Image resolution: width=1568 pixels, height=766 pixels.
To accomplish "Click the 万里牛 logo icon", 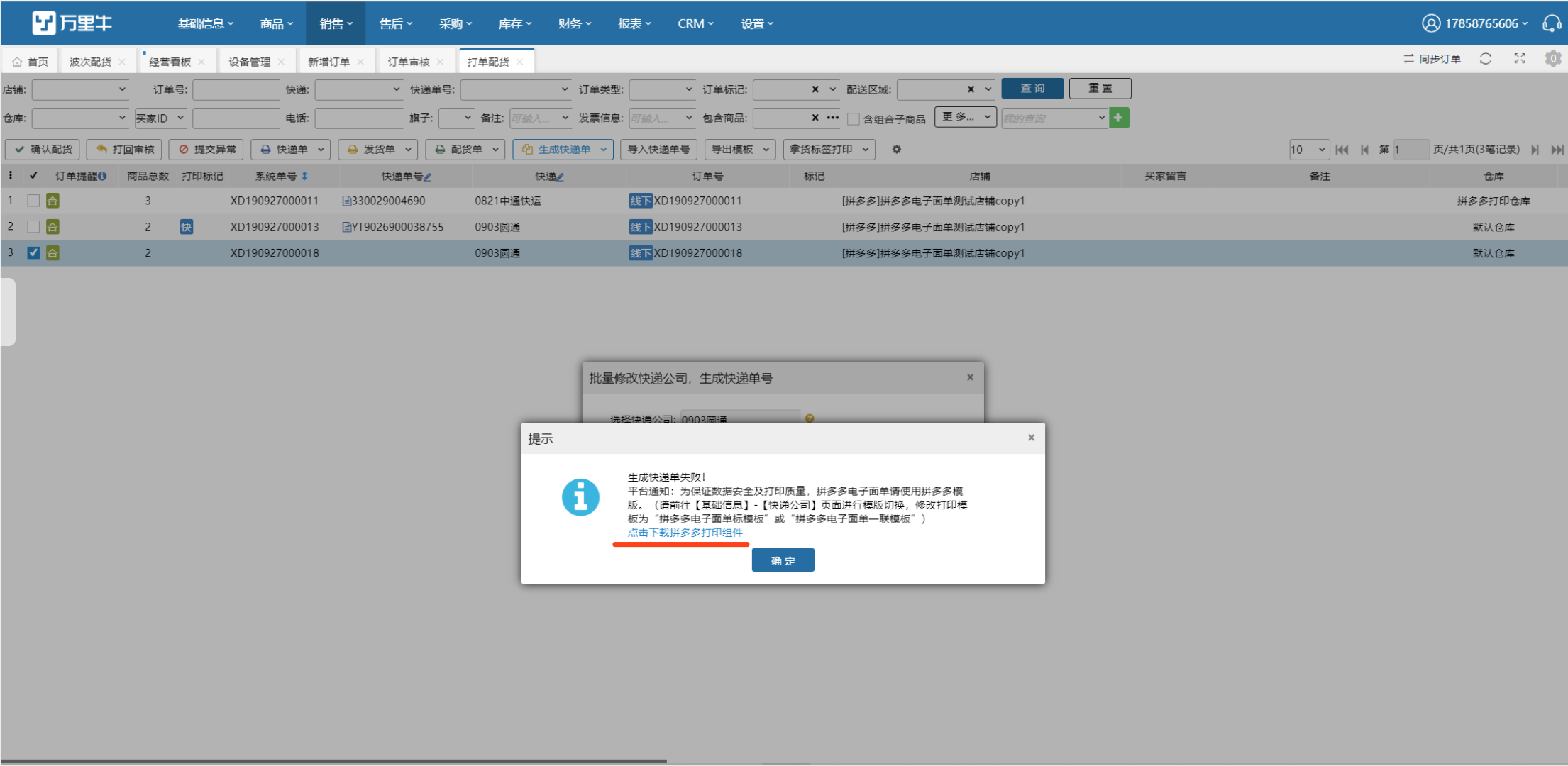I will [44, 23].
